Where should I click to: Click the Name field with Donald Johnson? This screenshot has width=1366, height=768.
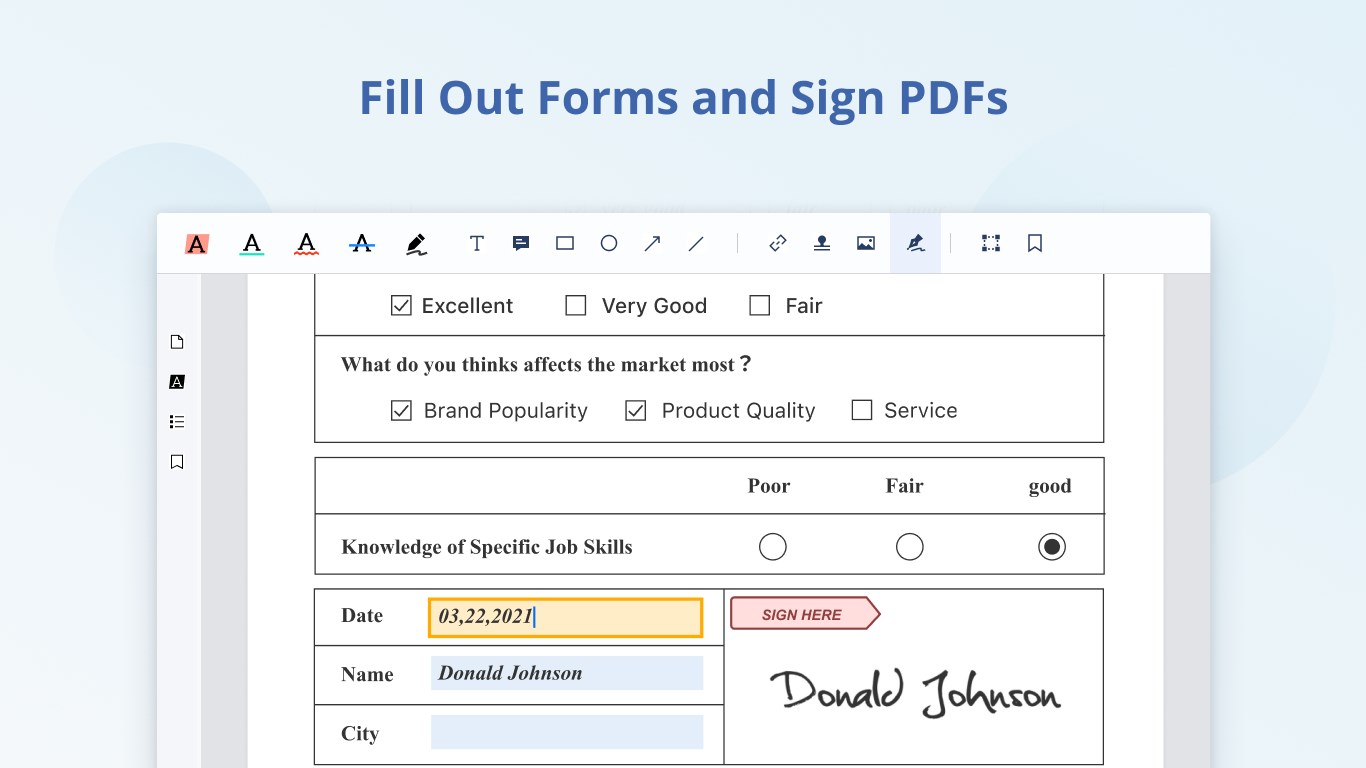[567, 673]
